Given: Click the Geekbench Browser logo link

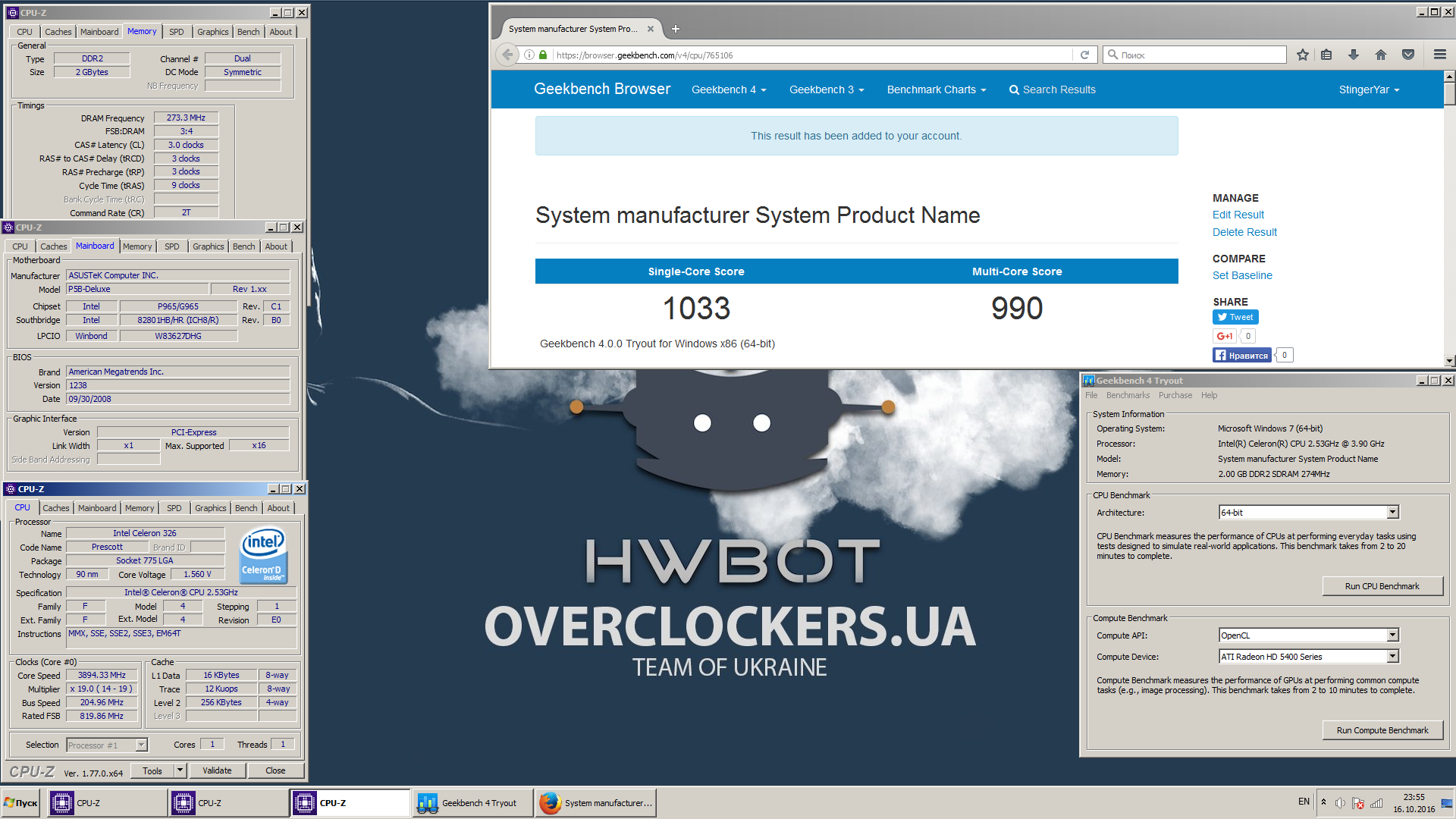Looking at the screenshot, I should click(602, 89).
